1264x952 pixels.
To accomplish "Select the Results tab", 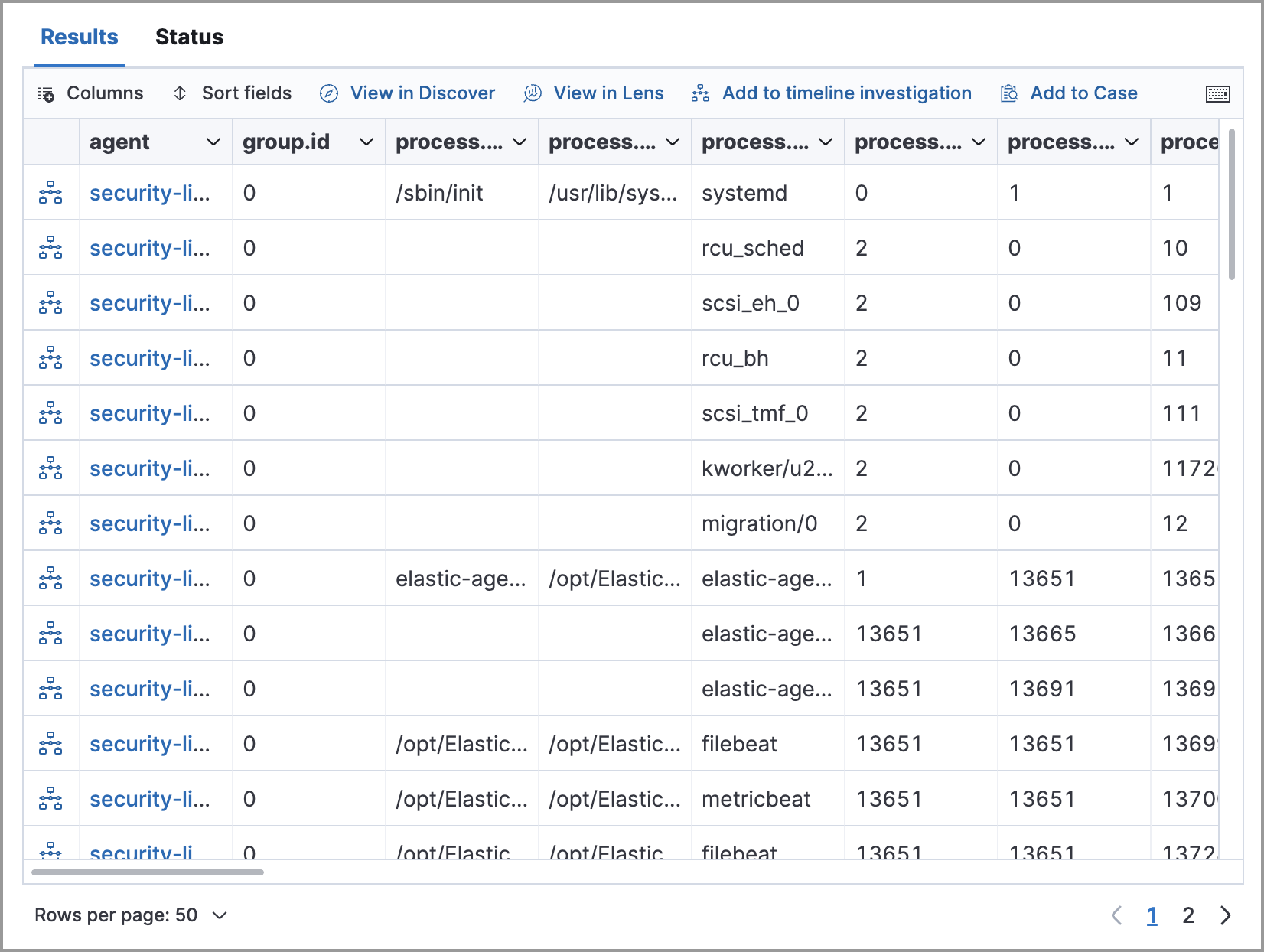I will pos(79,36).
